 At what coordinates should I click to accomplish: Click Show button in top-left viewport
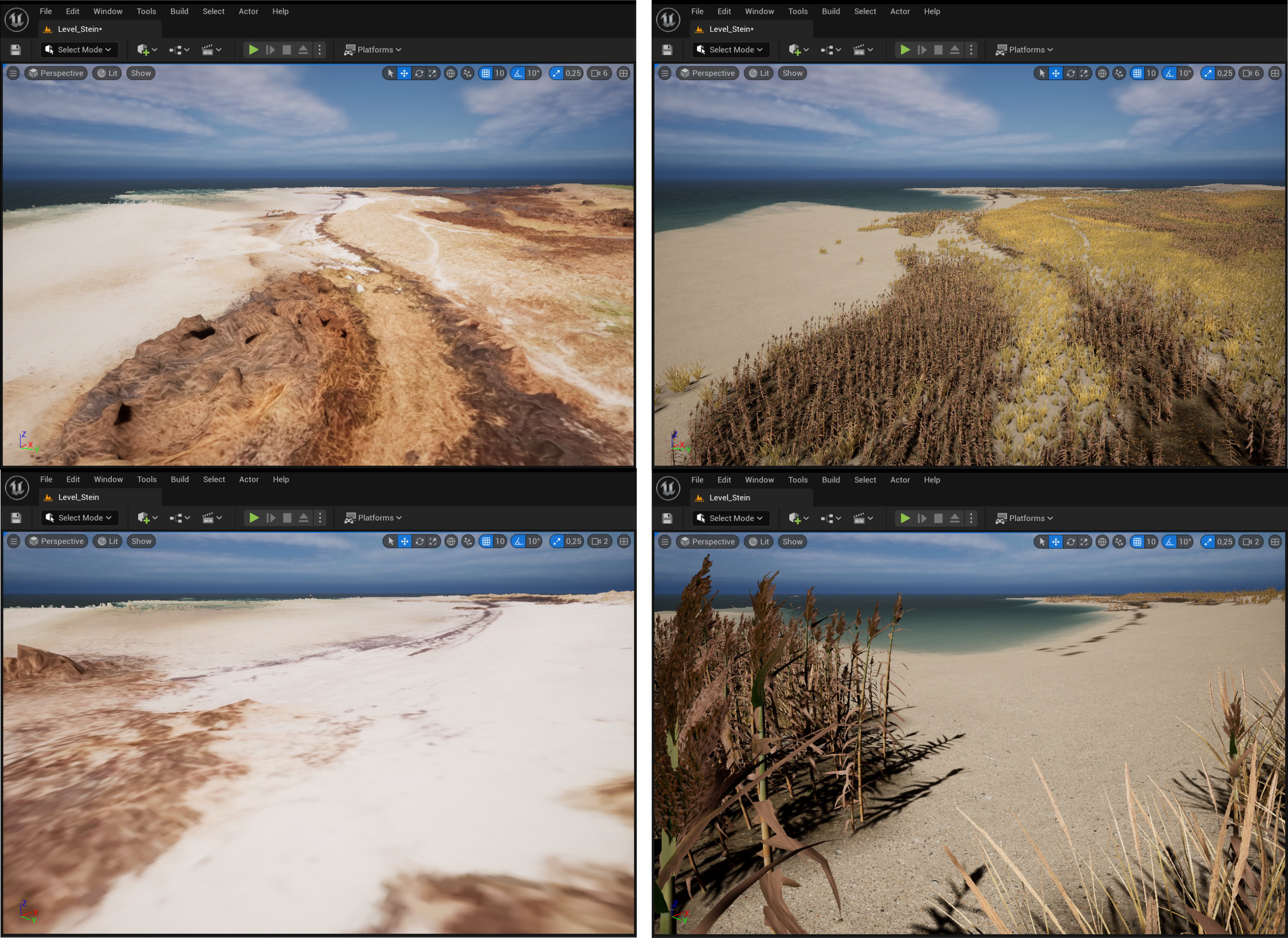coord(141,73)
